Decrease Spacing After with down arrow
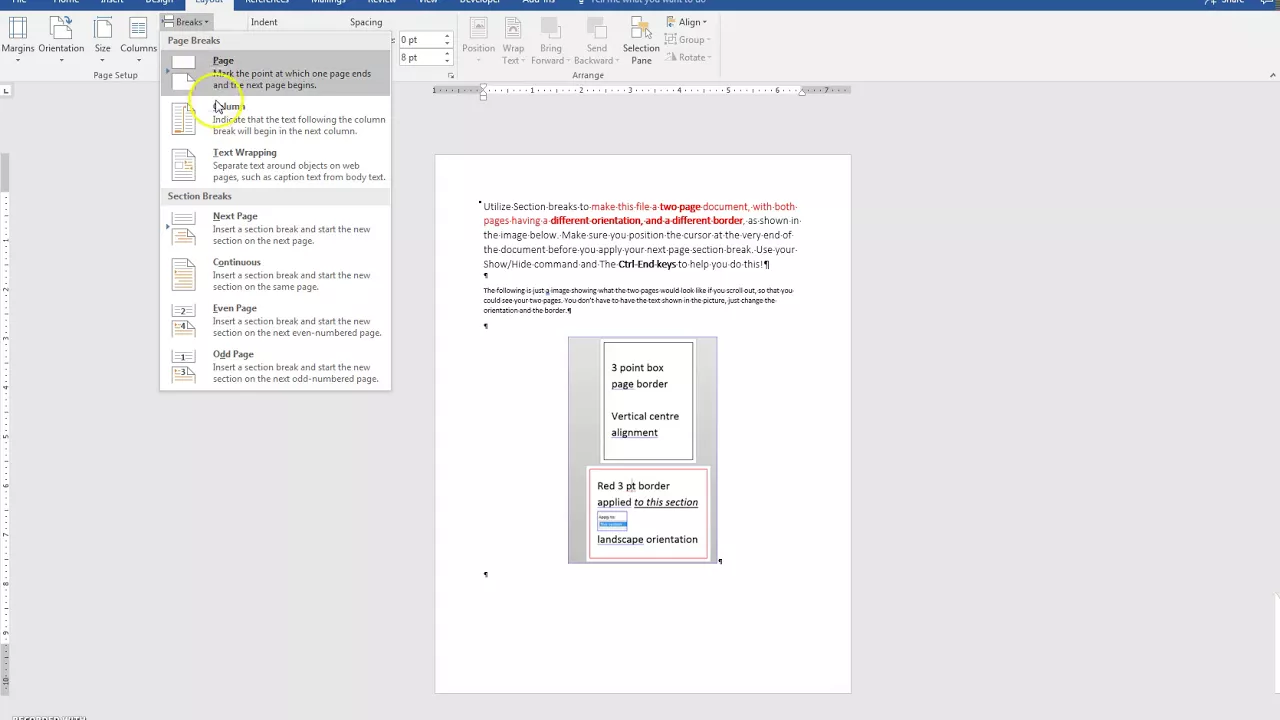Viewport: 1280px width, 720px height. pyautogui.click(x=447, y=62)
